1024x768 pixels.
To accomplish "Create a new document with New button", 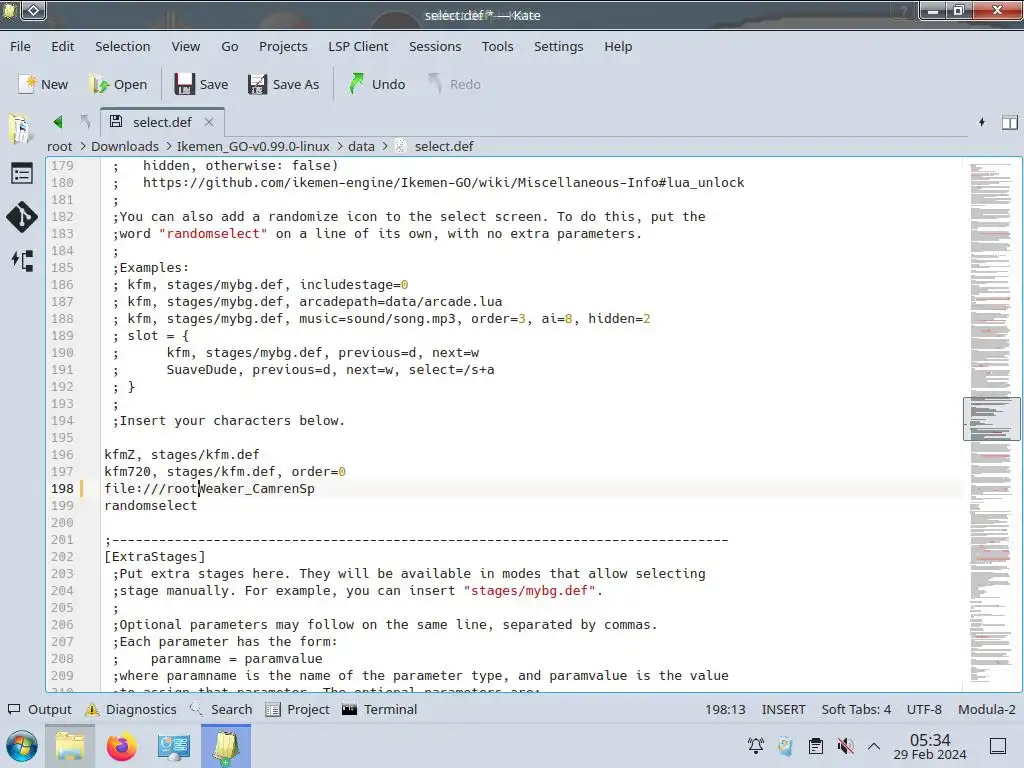I will coord(43,84).
